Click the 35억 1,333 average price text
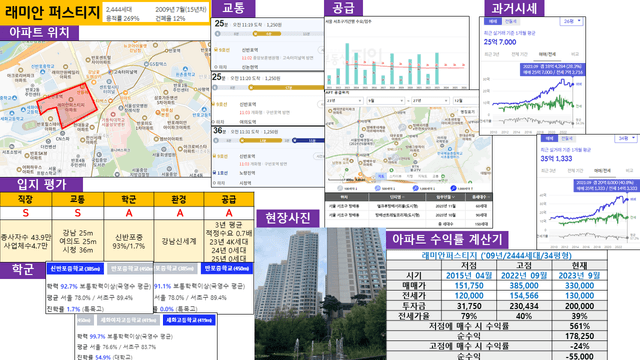The image size is (640, 360). pyautogui.click(x=556, y=158)
